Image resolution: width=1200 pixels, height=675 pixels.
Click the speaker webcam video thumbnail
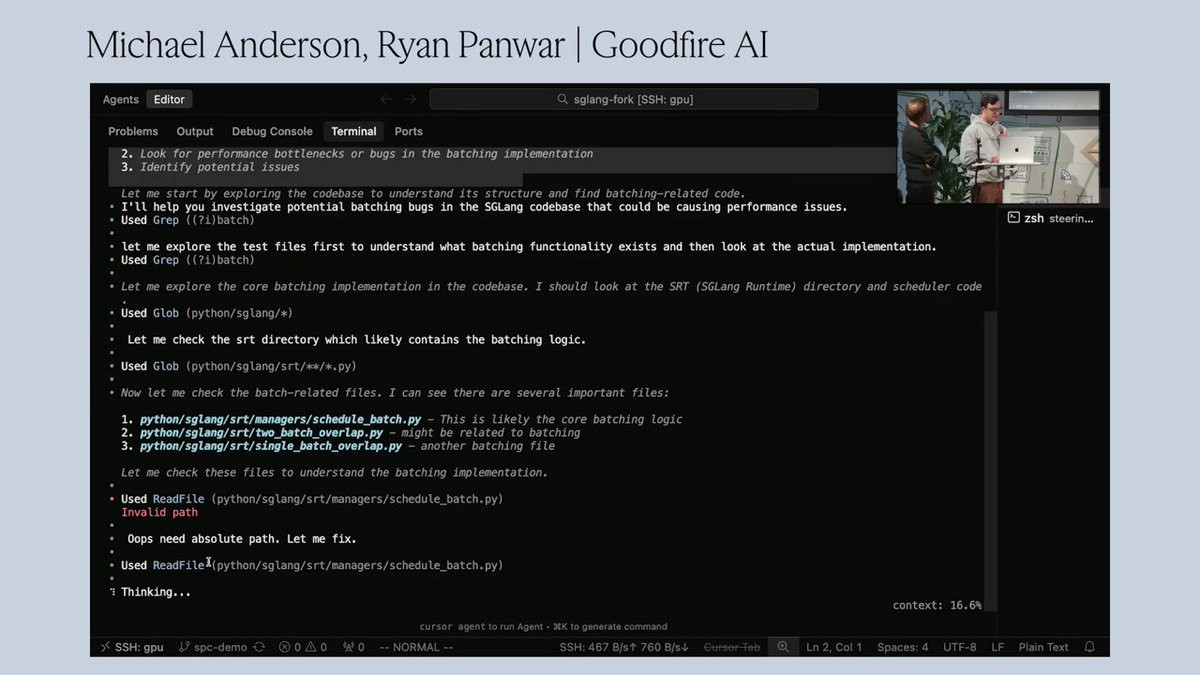998,147
